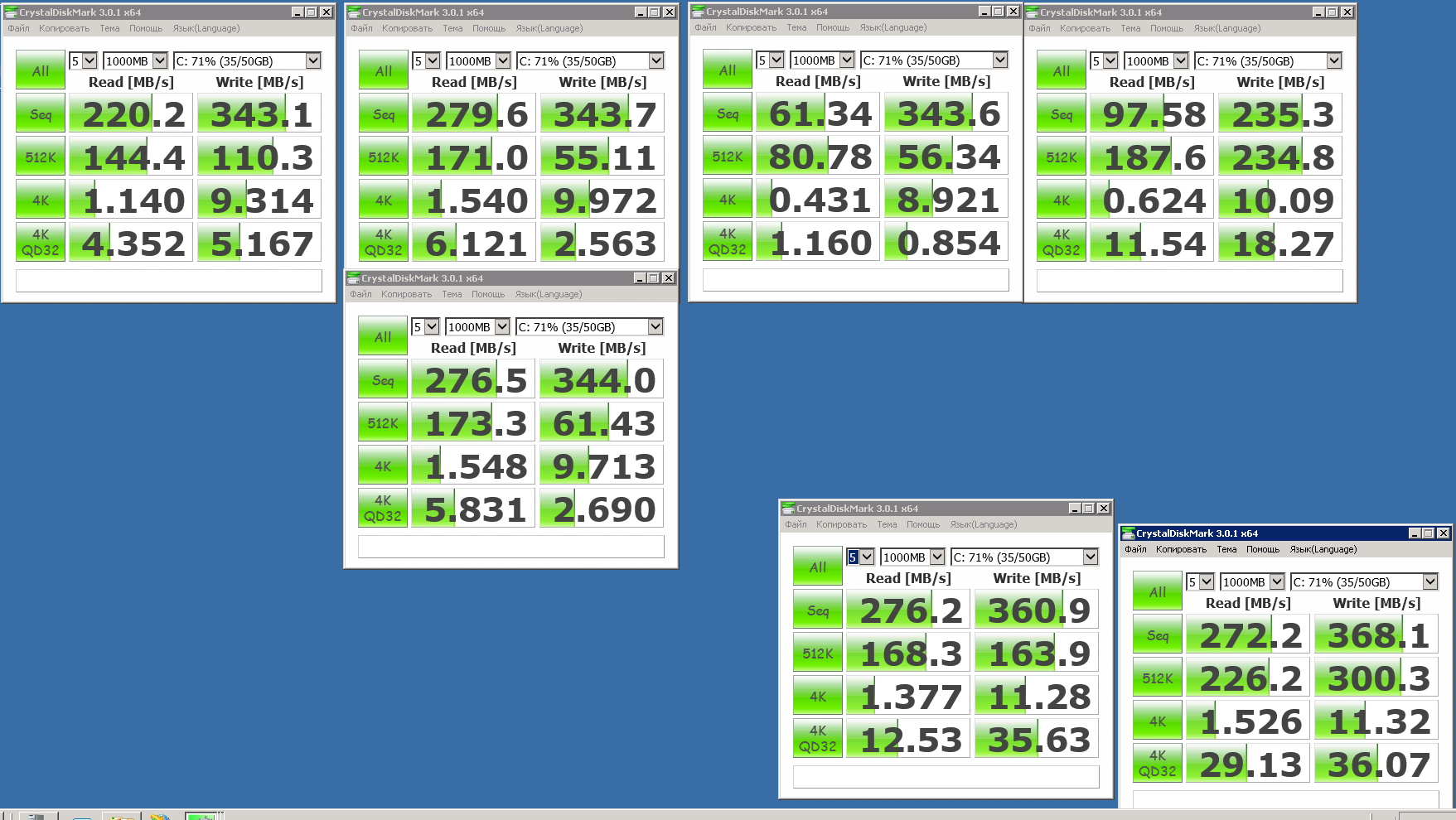Click title bar icon of window with Seq read 220.2
The image size is (1456, 820).
point(11,12)
